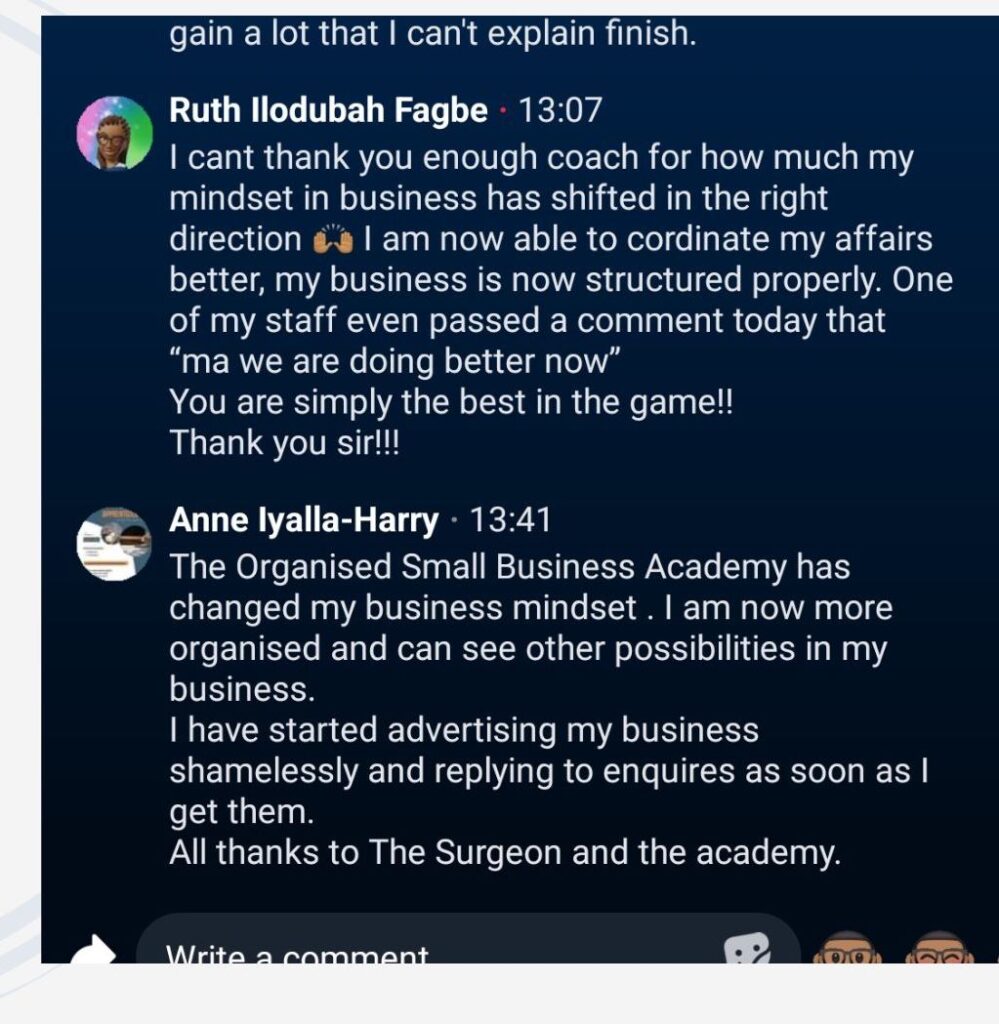
Task: Click the 13:41 comment timestamp
Action: [510, 520]
